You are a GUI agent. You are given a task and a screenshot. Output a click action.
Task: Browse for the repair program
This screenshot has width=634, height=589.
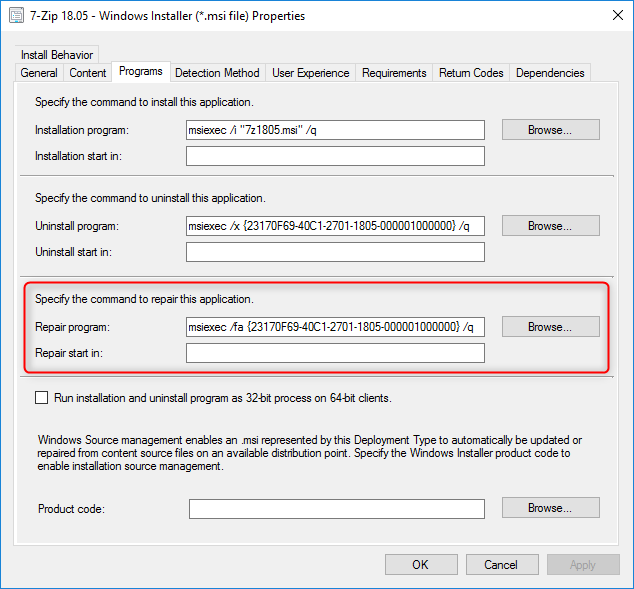551,327
